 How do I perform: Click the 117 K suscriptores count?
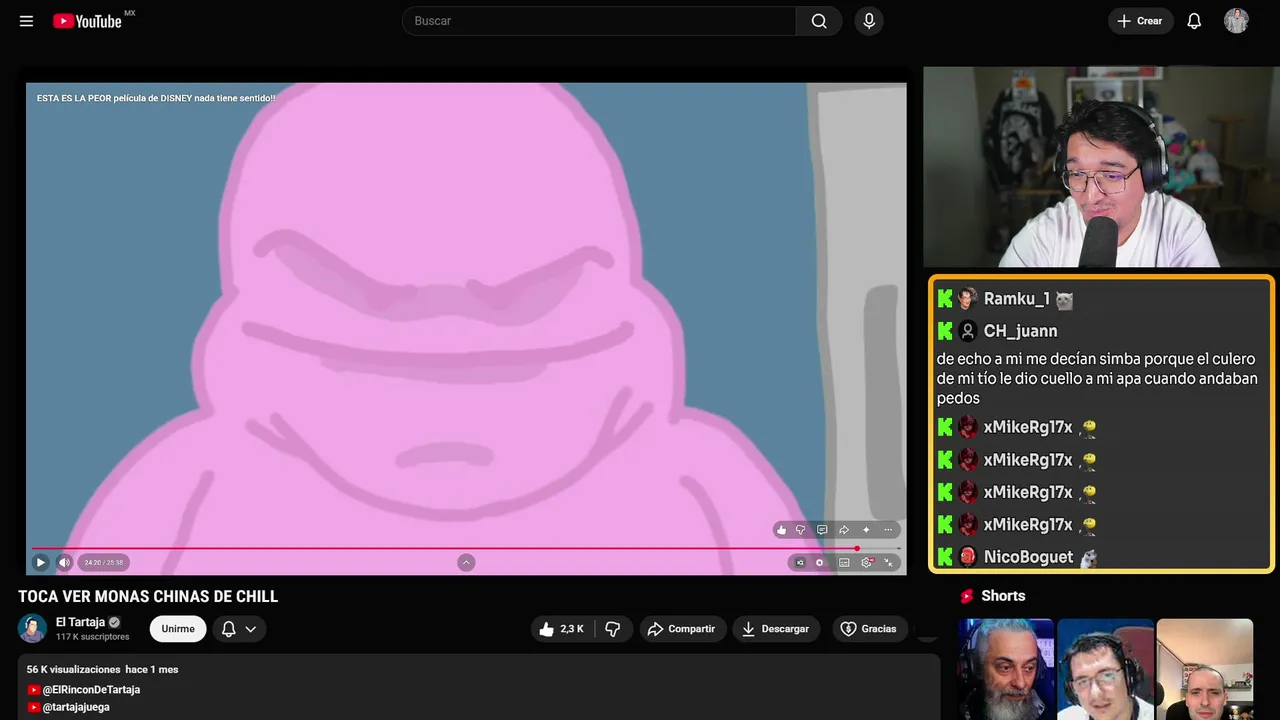pyautogui.click(x=93, y=637)
